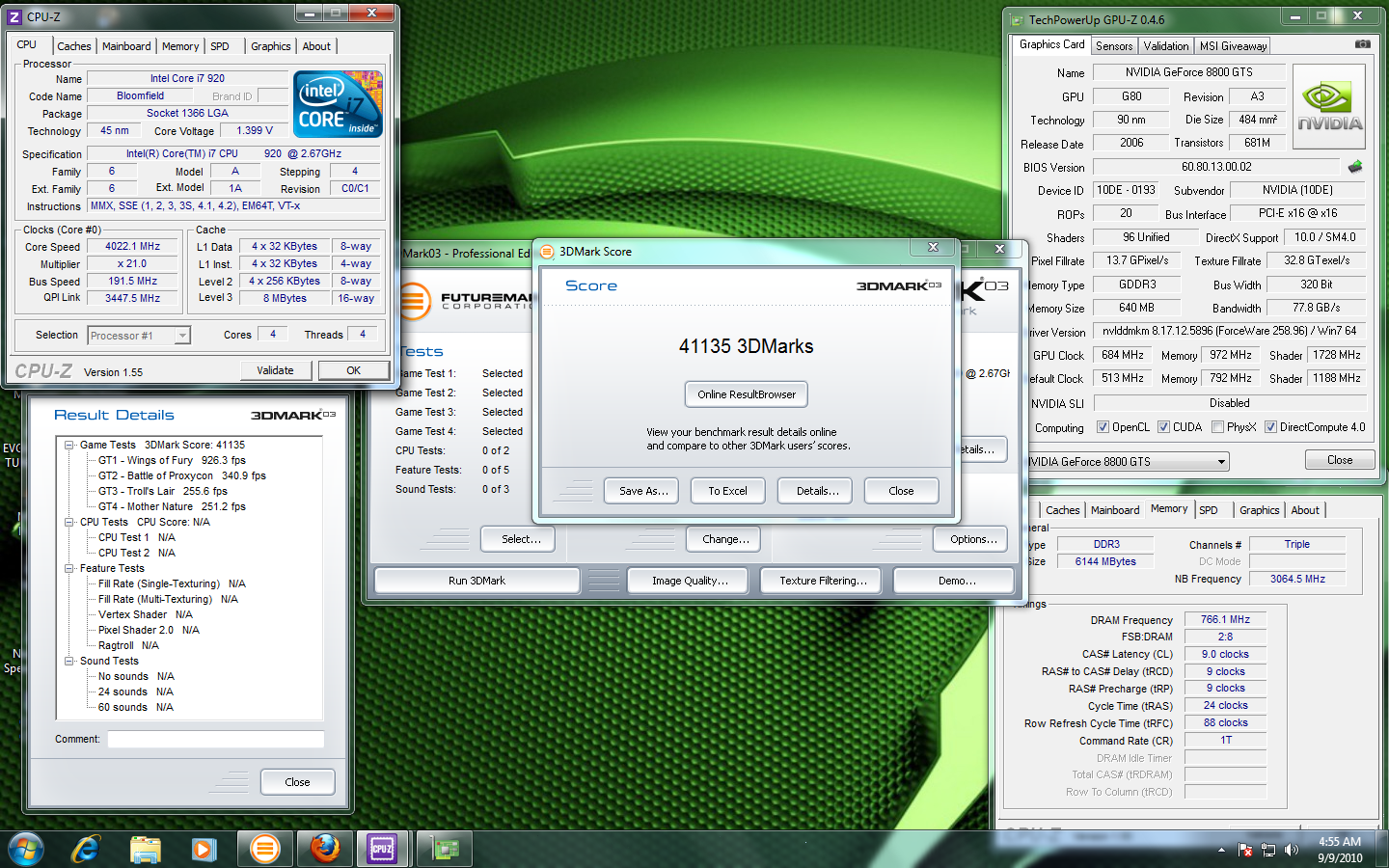
Task: Open Windows Media Player from the taskbar
Action: (203, 849)
